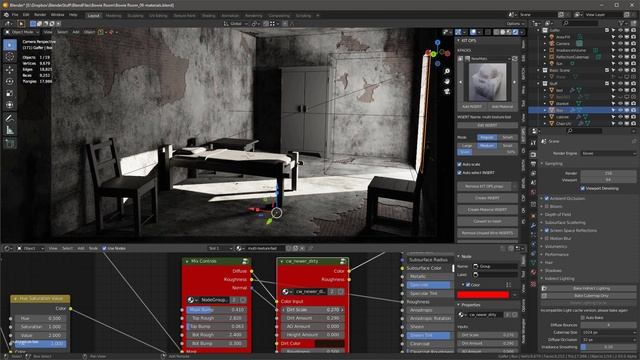Click the Bake Indirect Lighting button
This screenshot has width=640, height=360.
point(588,289)
